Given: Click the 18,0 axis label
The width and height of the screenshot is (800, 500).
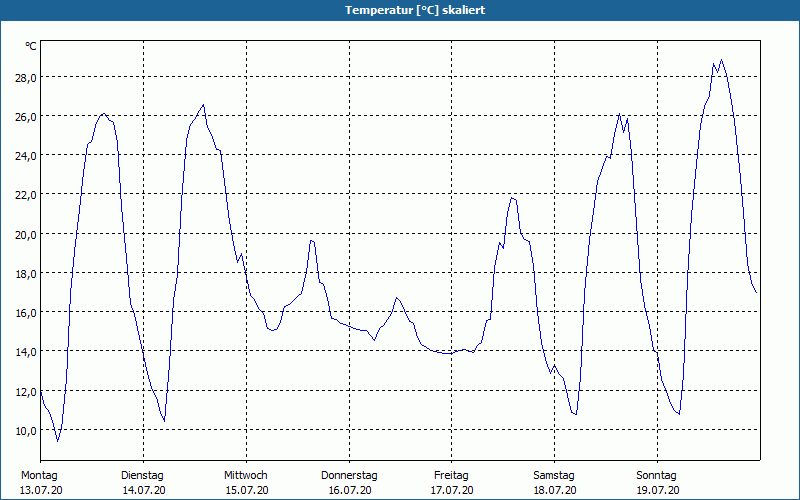Looking at the screenshot, I should (26, 274).
